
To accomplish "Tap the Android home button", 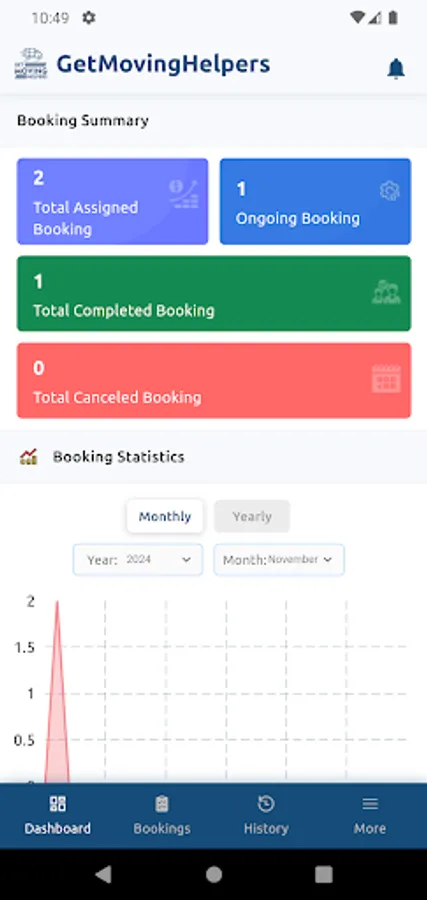I will [214, 874].
